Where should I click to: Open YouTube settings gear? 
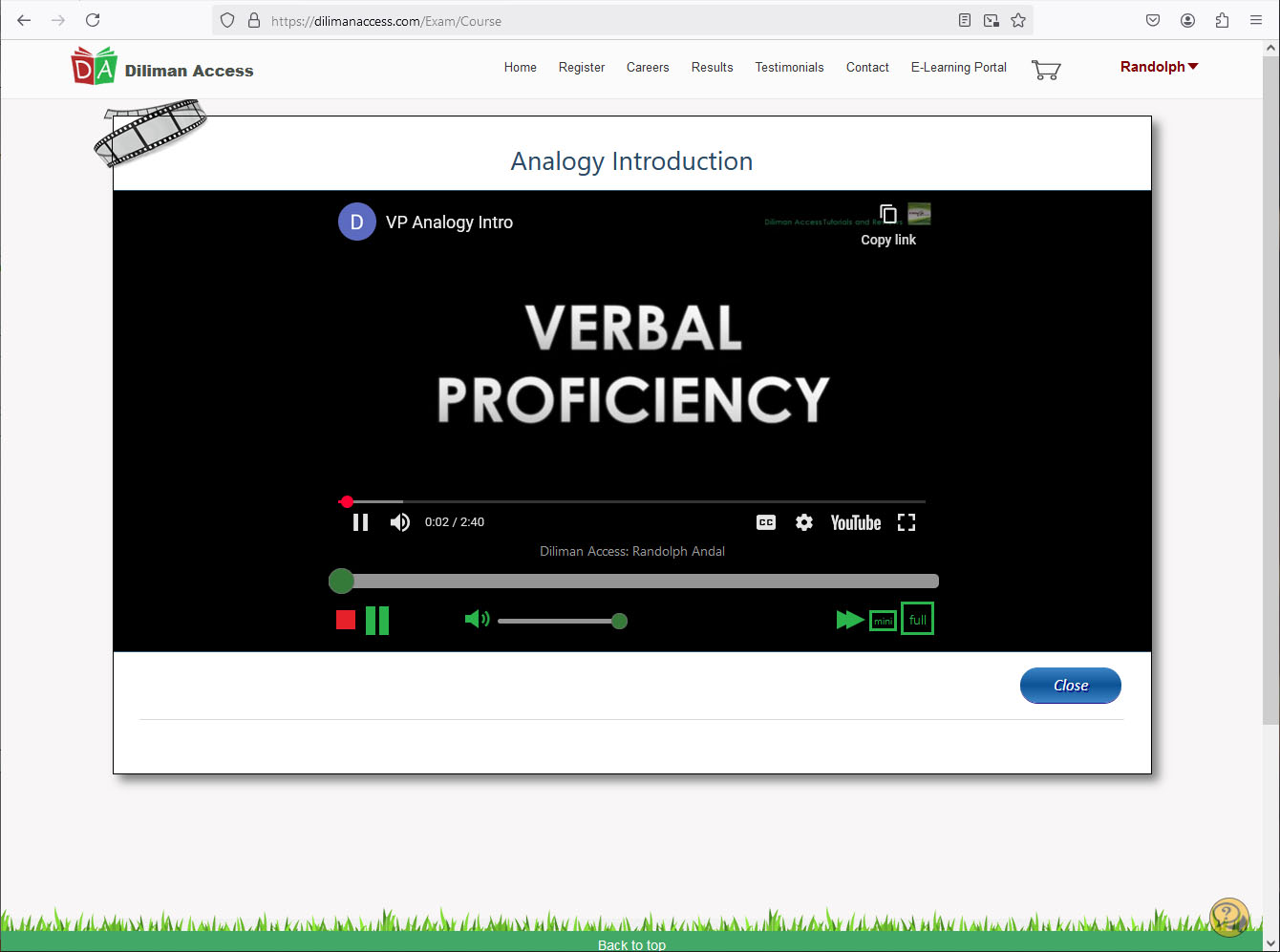pos(804,522)
